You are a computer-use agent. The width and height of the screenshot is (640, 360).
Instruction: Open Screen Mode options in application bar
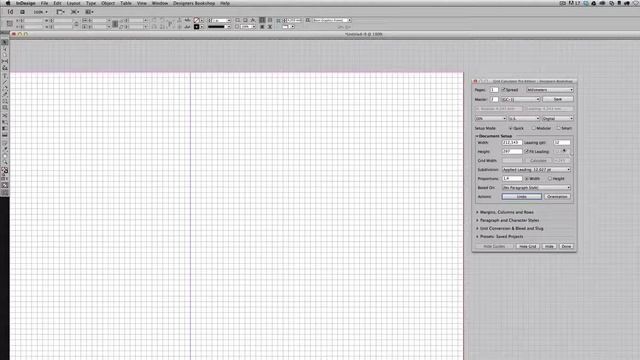[x=75, y=12]
